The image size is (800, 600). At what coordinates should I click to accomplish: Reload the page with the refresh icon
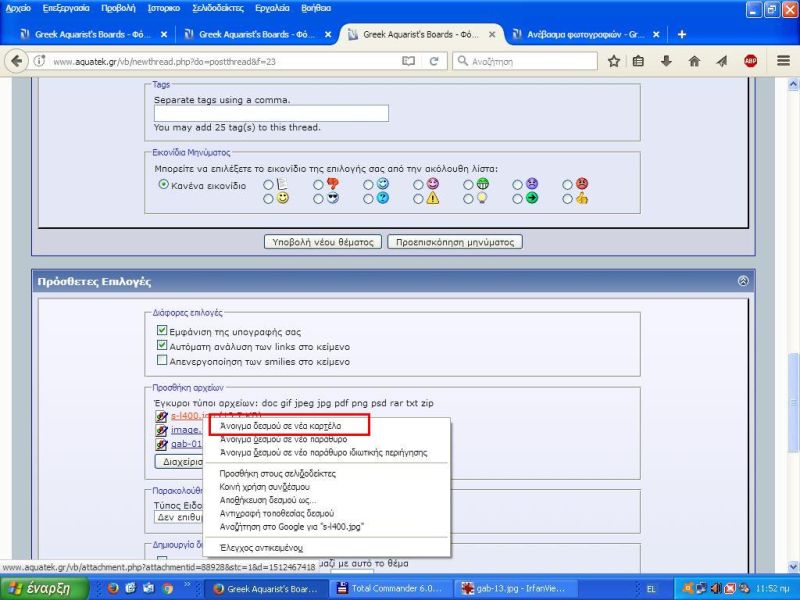click(434, 61)
